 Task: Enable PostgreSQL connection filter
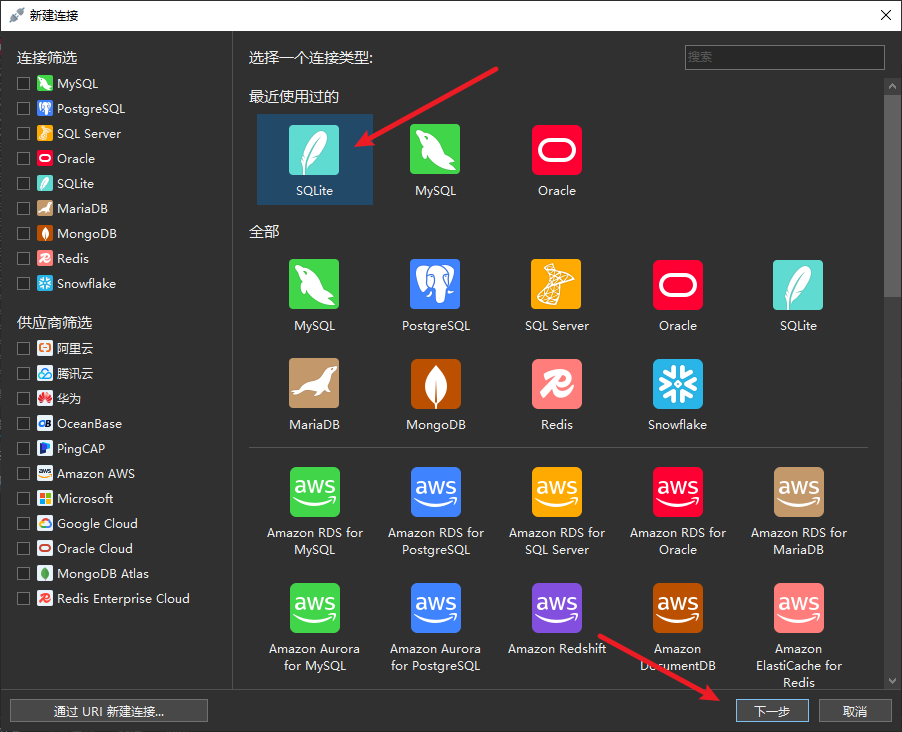[24, 108]
